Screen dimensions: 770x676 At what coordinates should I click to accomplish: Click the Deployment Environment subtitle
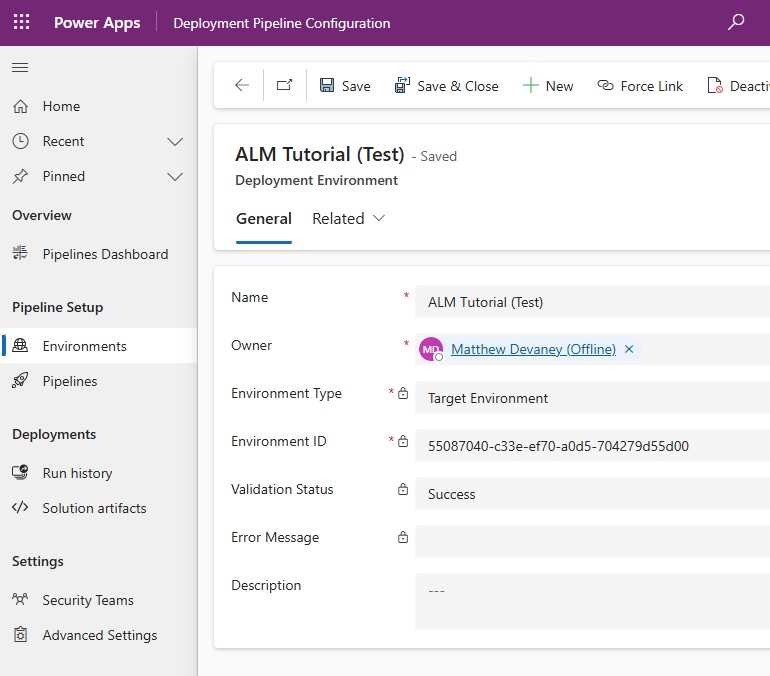(x=316, y=180)
